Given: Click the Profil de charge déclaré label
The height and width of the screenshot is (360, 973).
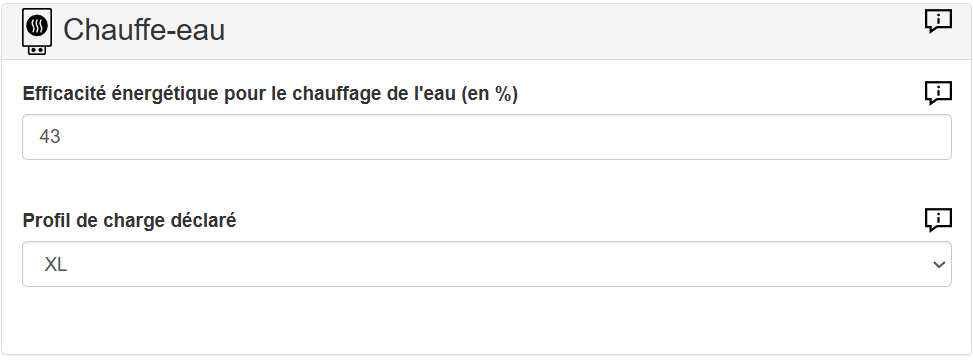Looking at the screenshot, I should 130,220.
